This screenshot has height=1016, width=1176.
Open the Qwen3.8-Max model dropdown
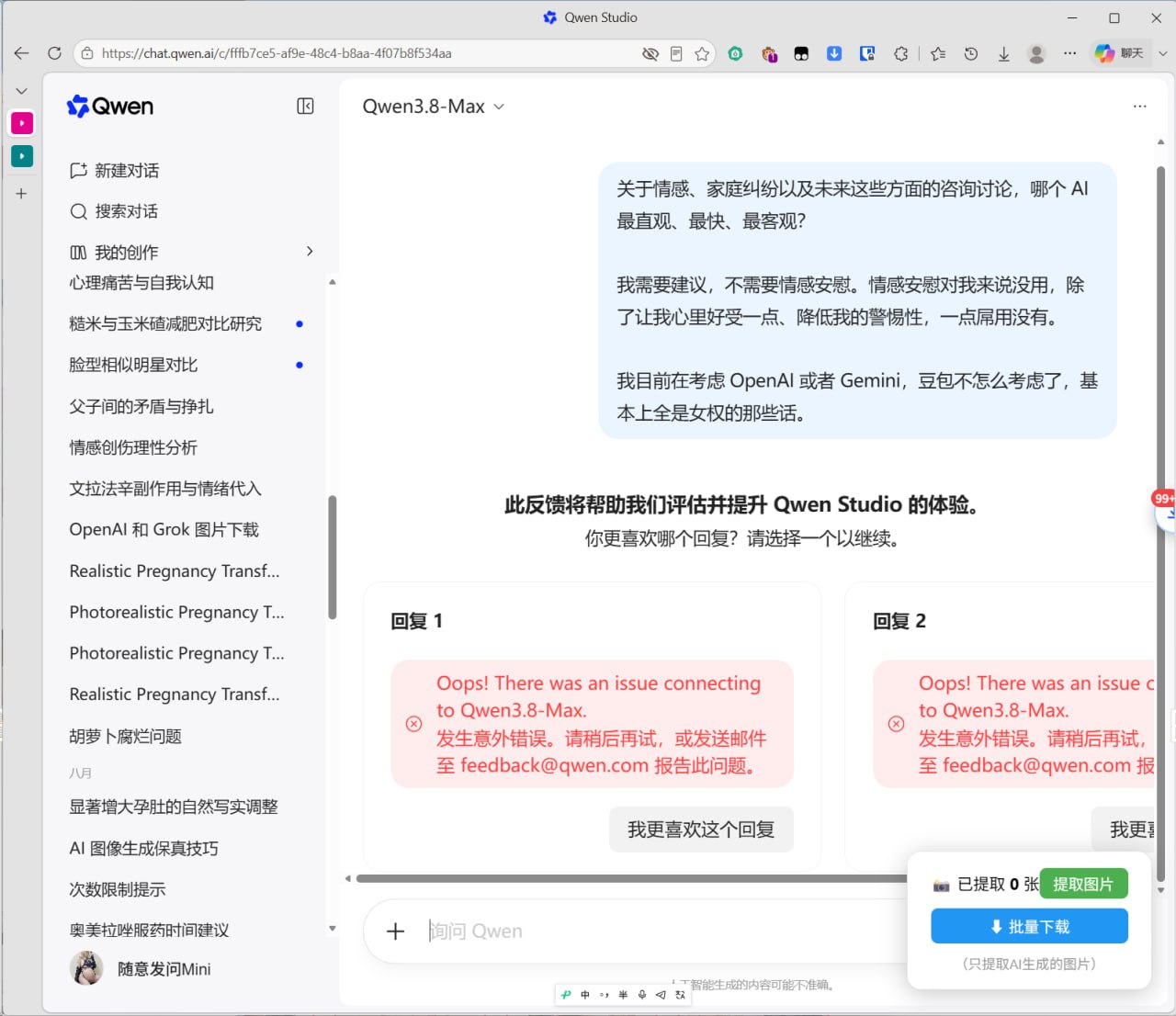point(433,107)
